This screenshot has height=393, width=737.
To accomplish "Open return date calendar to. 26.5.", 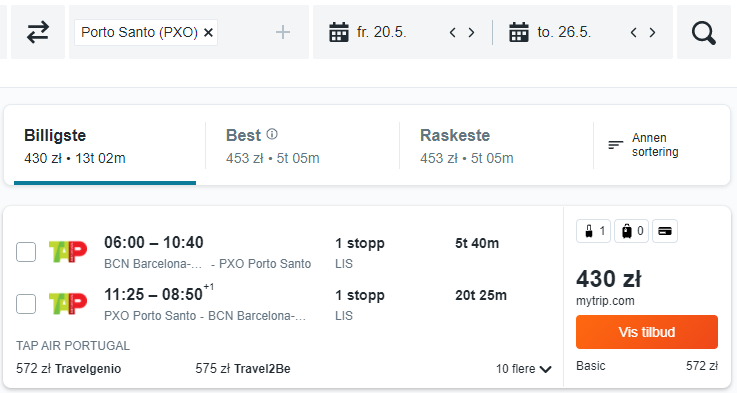I will (550, 32).
